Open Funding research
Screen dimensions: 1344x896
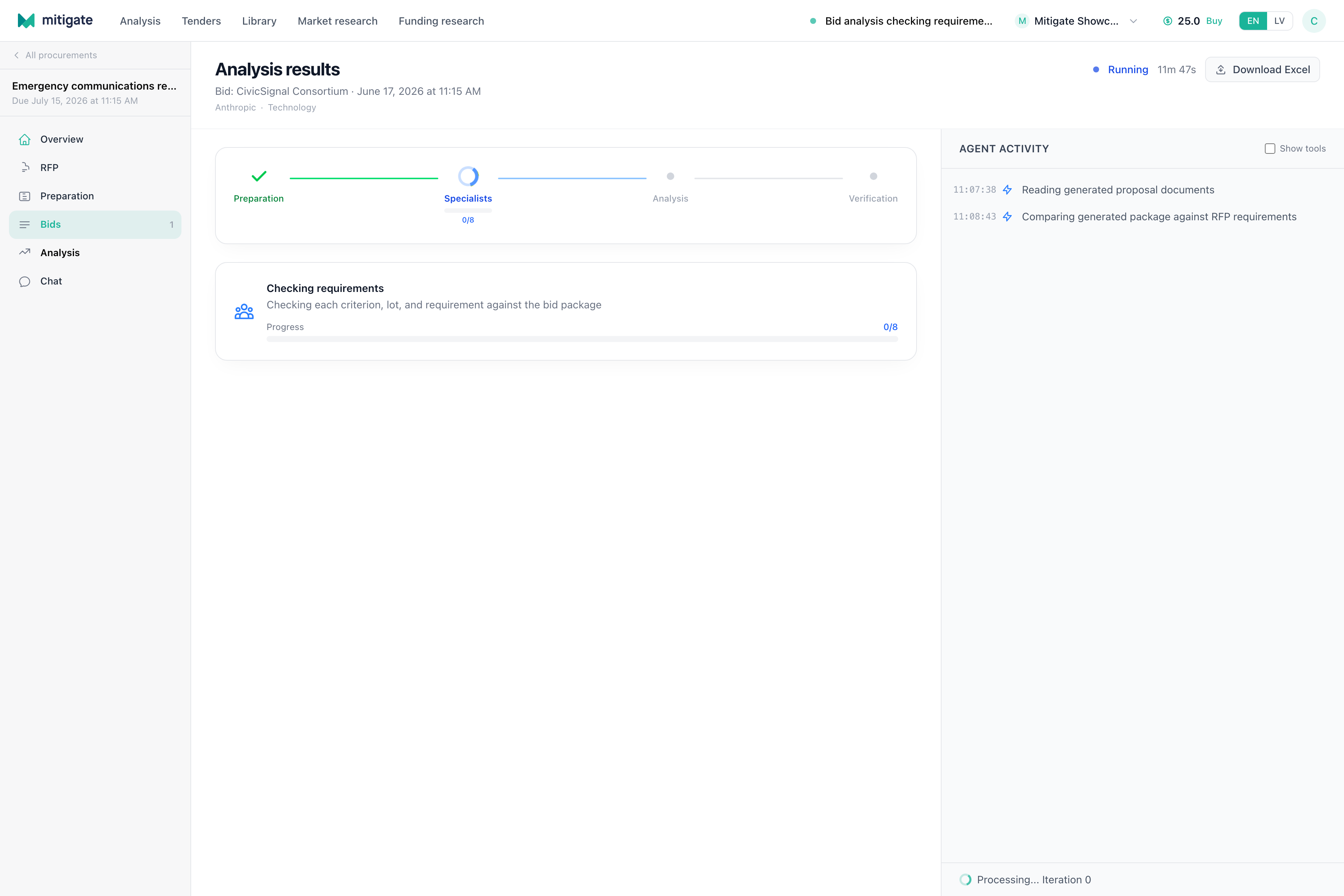pos(441,21)
